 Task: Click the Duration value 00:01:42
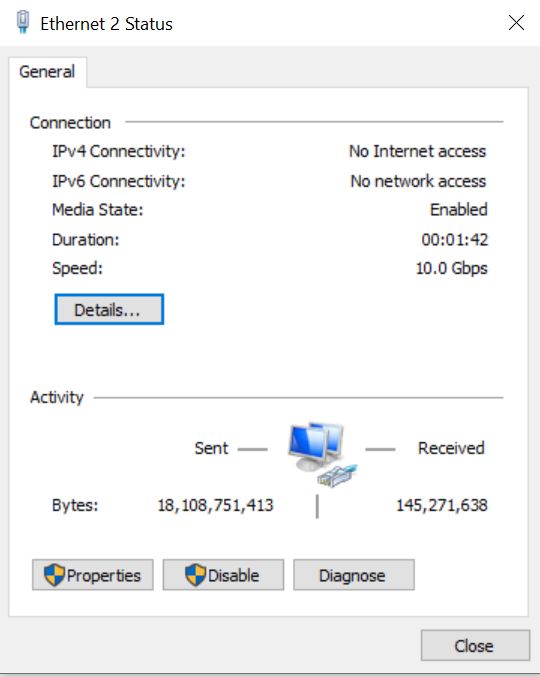coord(455,240)
